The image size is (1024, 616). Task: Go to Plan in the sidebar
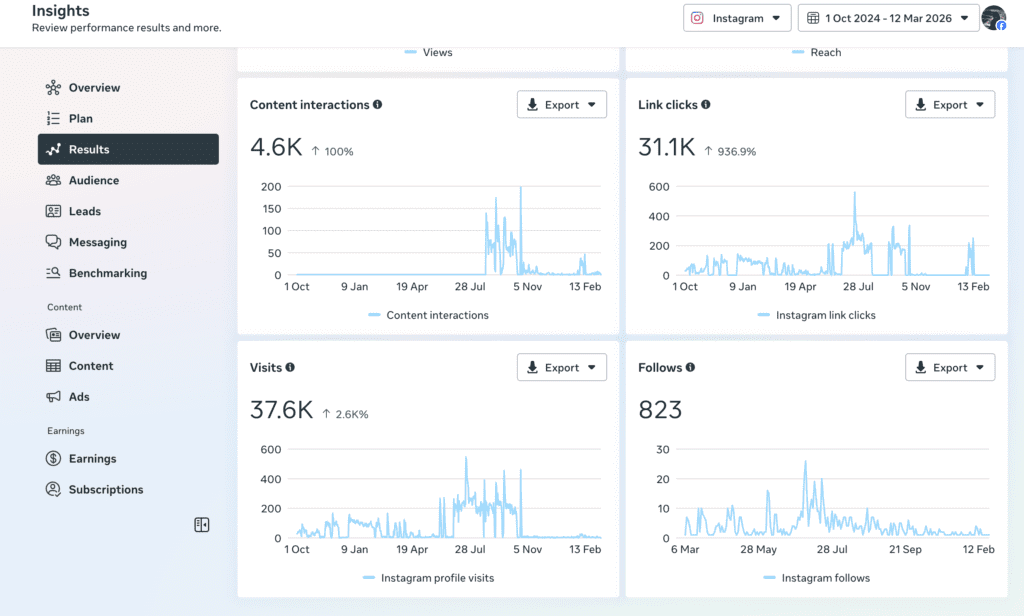pyautogui.click(x=80, y=119)
